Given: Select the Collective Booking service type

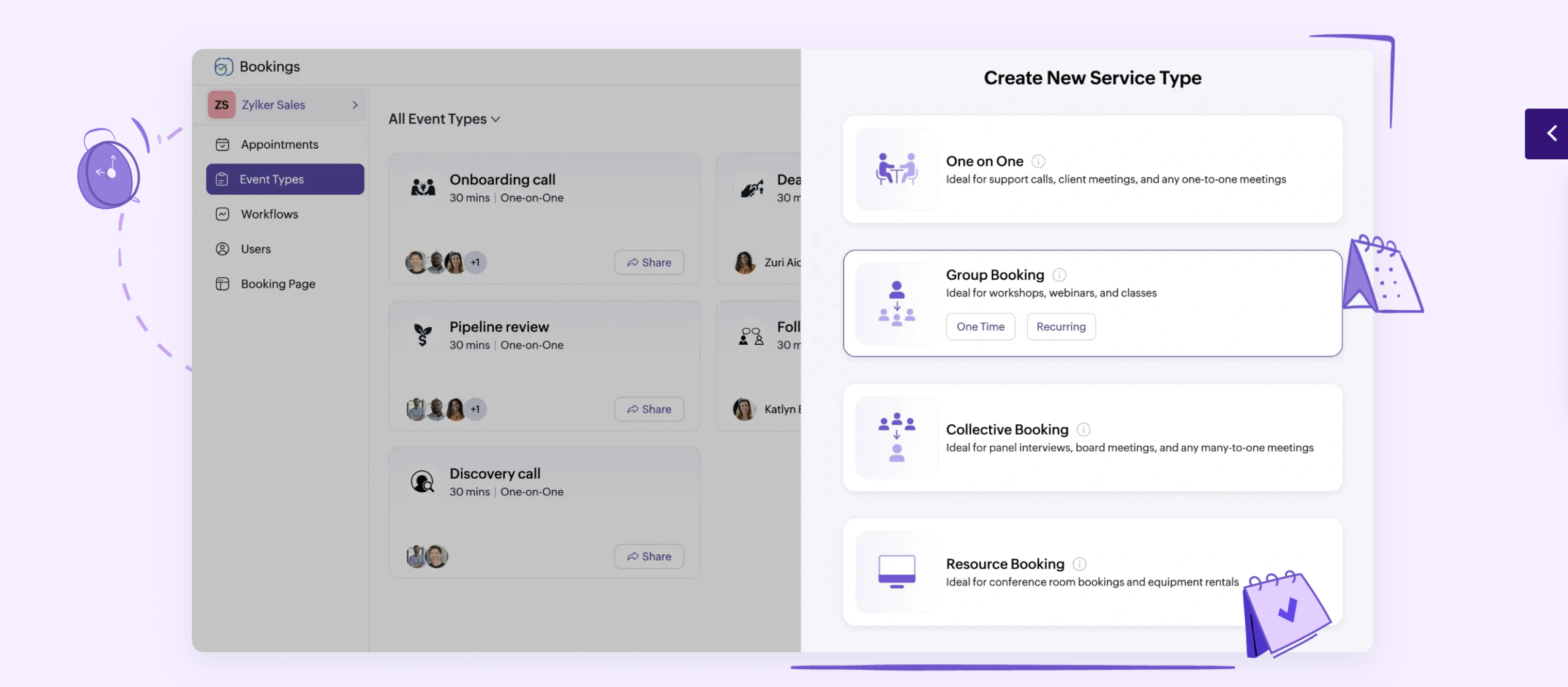Looking at the screenshot, I should click(x=1093, y=438).
